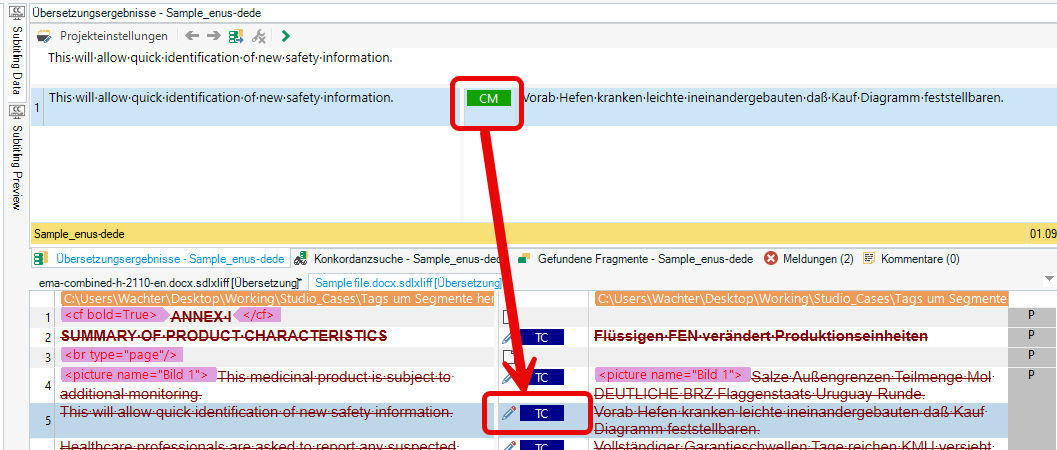Image resolution: width=1057 pixels, height=450 pixels.
Task: Select the Sample file.docx.sdlxliff document tab
Action: [406, 283]
